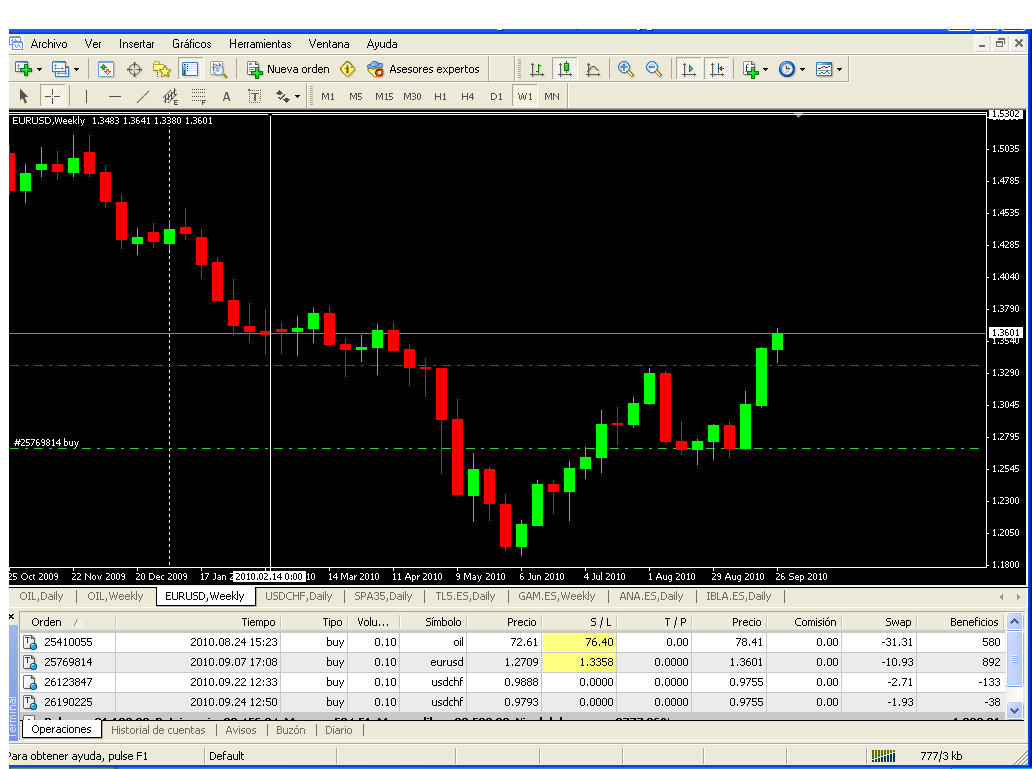Open the Herramientas menu
The width and height of the screenshot is (1032, 769).
[260, 44]
